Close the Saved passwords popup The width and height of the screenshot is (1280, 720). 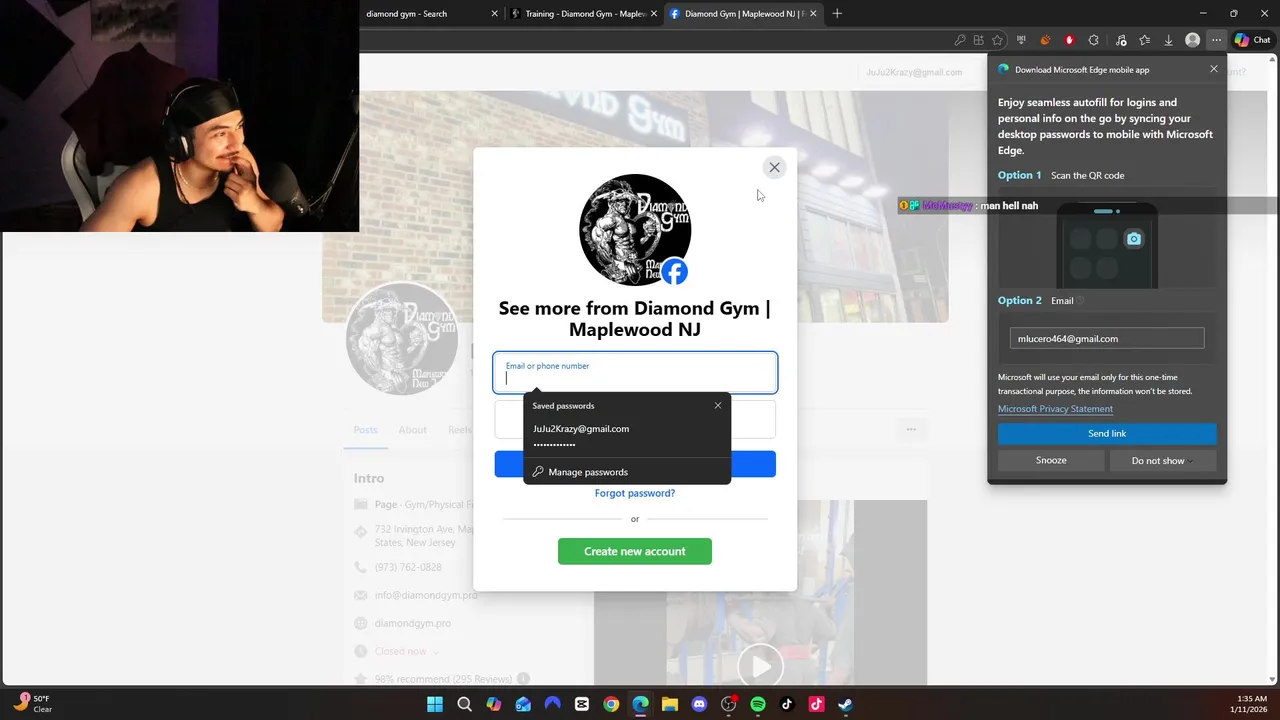point(717,405)
